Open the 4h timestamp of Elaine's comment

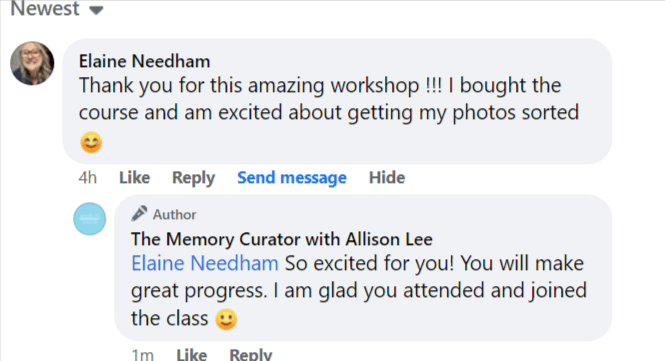87,177
